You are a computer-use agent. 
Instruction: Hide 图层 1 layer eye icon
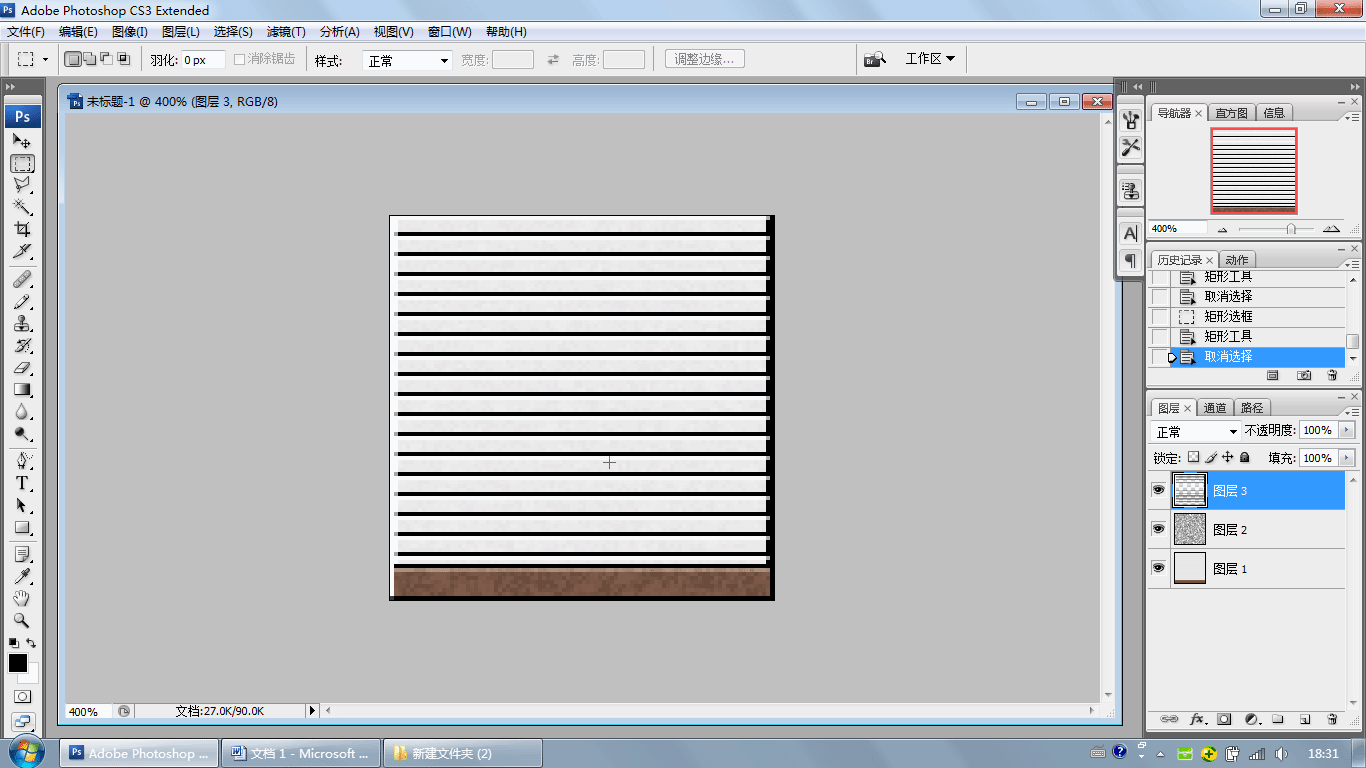tap(1158, 568)
